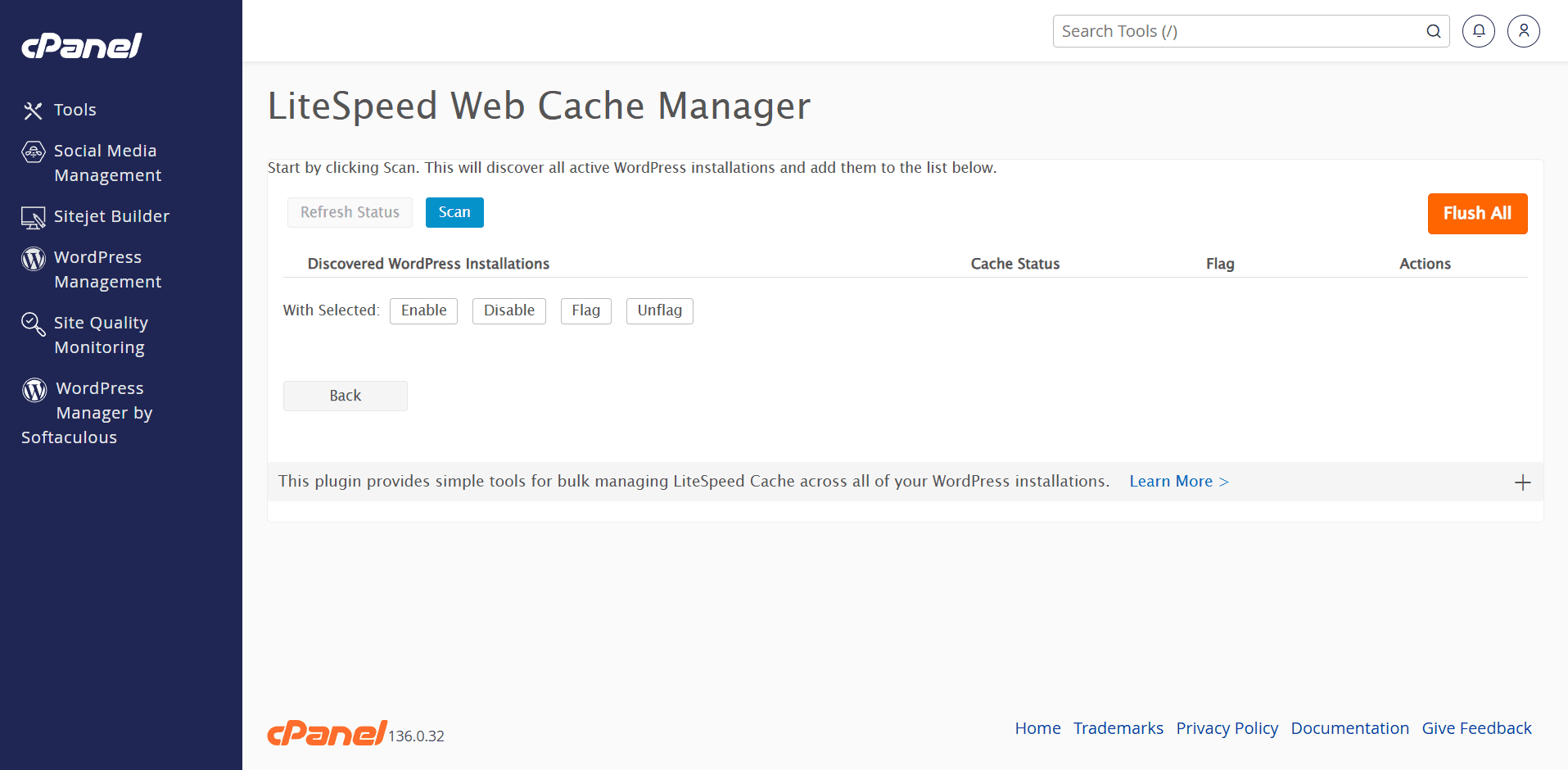Go to Social Media Management

pyautogui.click(x=107, y=163)
